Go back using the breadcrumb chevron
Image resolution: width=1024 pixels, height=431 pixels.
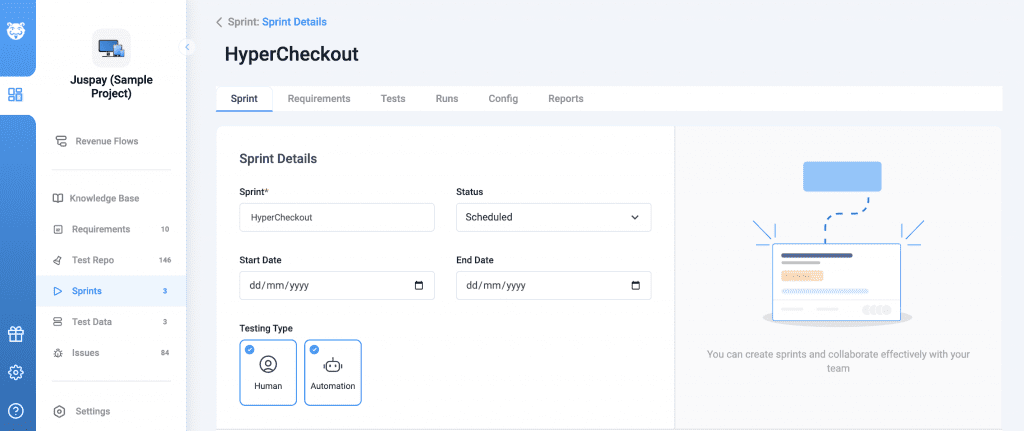[219, 22]
